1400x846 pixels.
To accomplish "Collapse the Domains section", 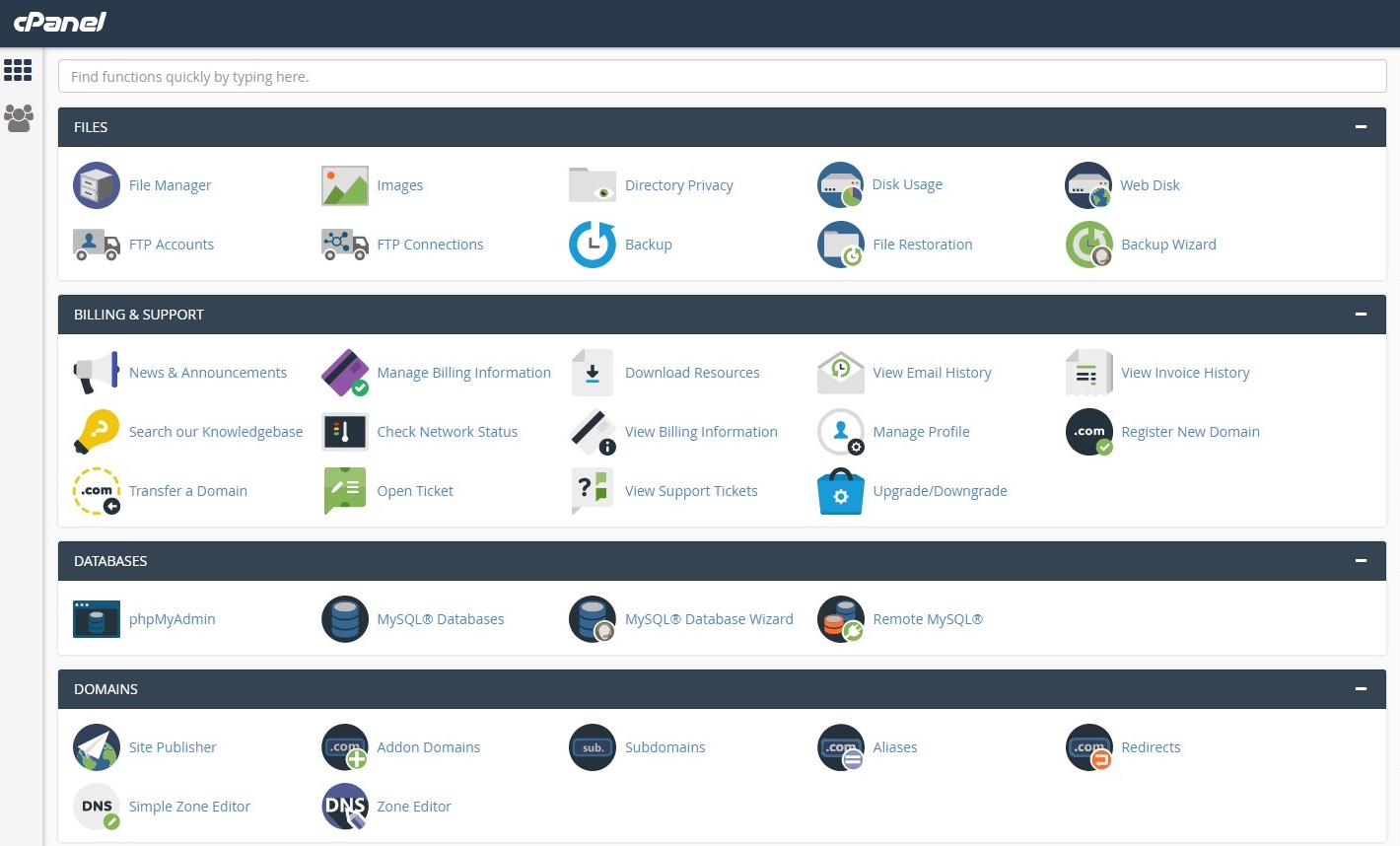I will pyautogui.click(x=1361, y=689).
